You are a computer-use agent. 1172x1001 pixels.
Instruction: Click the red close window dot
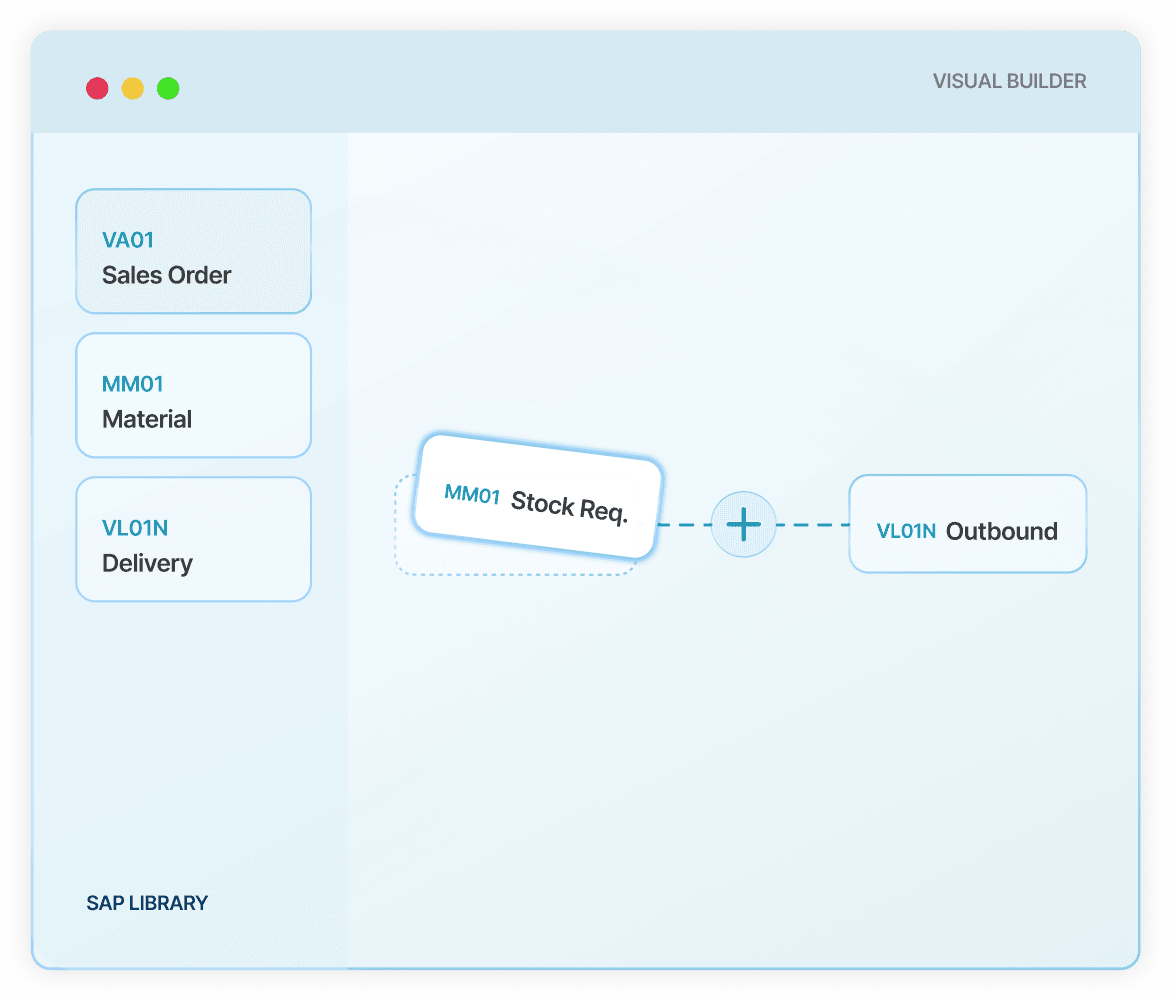[97, 88]
